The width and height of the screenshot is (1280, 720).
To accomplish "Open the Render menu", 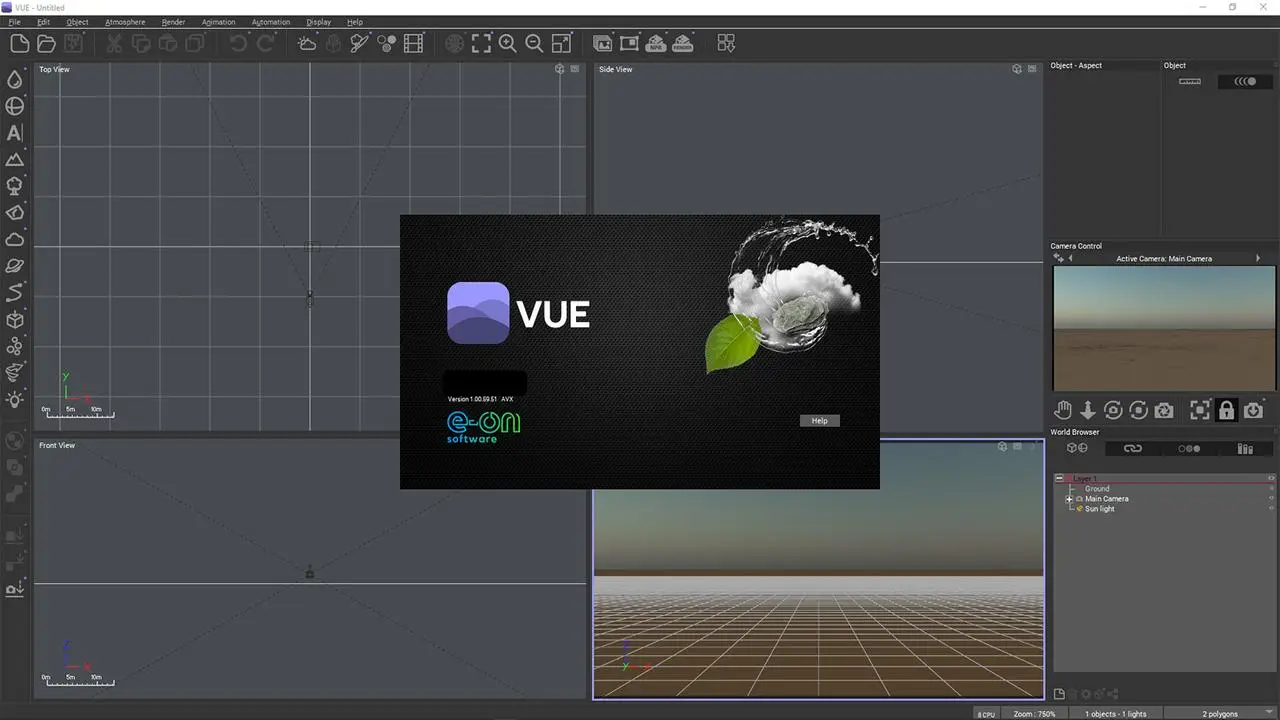I will tap(173, 22).
